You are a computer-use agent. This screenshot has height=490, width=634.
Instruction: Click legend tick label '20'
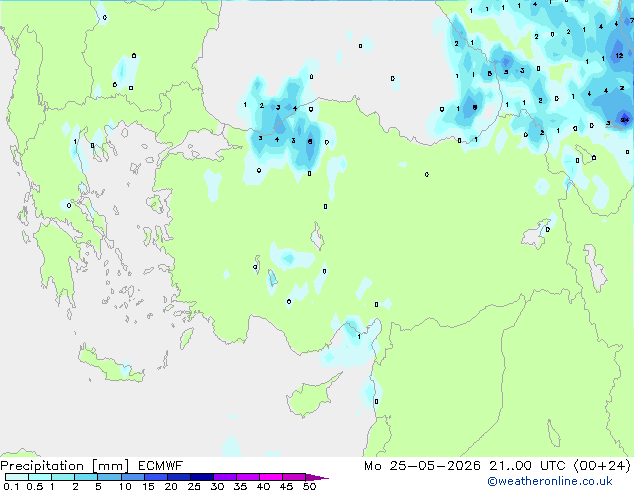click(171, 486)
